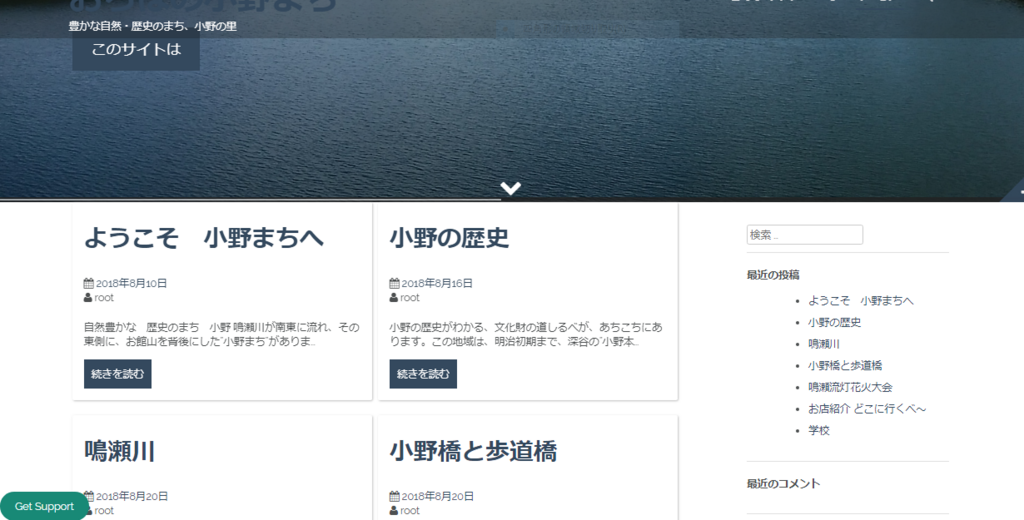Click the down chevron arrow on hero image

(x=511, y=188)
